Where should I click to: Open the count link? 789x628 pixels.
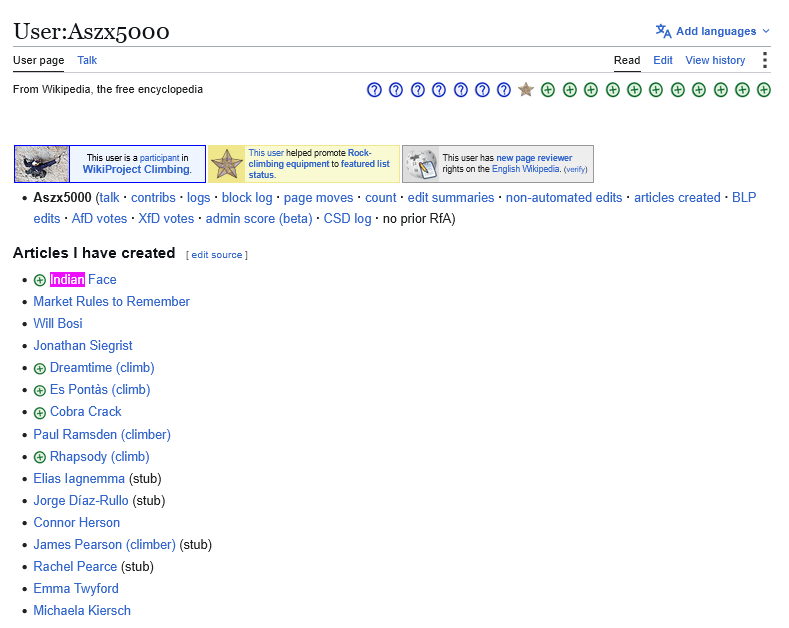(381, 198)
